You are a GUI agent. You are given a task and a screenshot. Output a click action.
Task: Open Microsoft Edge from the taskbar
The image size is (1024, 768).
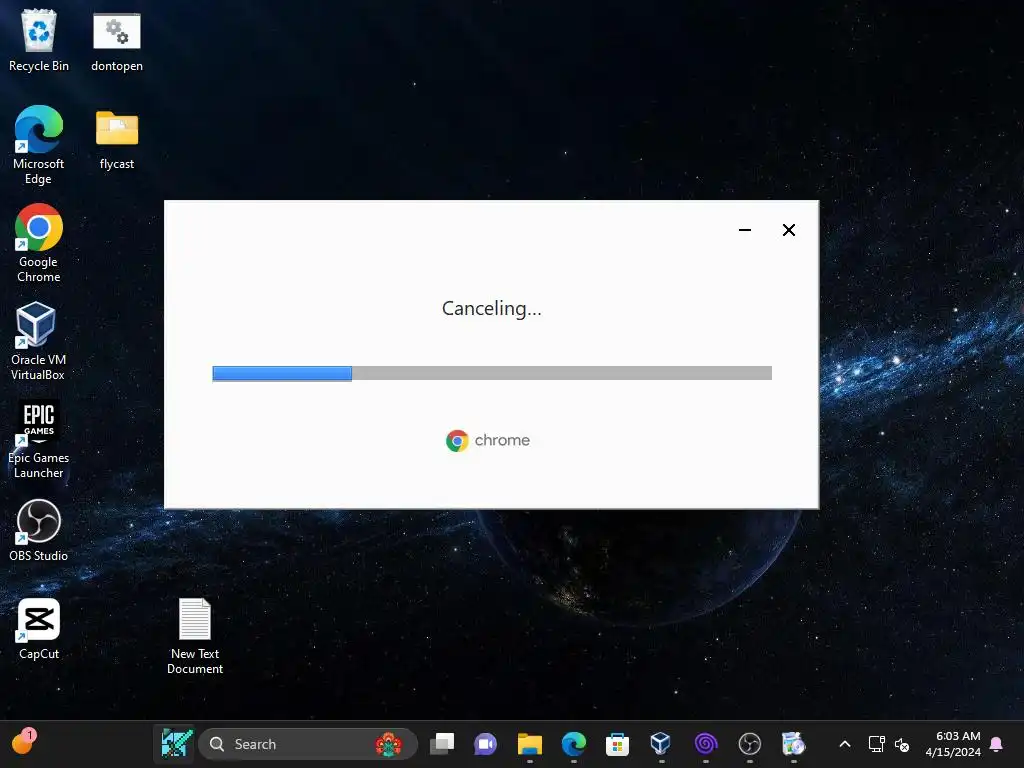pos(573,744)
